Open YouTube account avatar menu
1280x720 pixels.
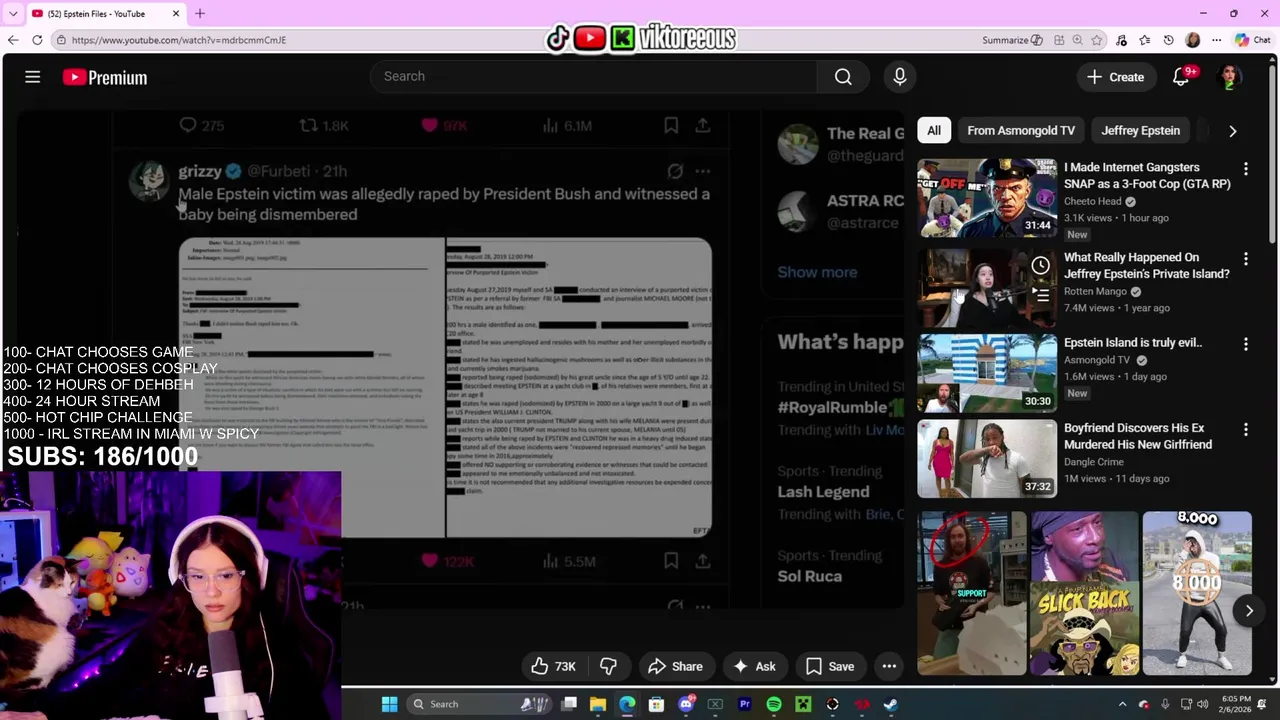(1230, 77)
